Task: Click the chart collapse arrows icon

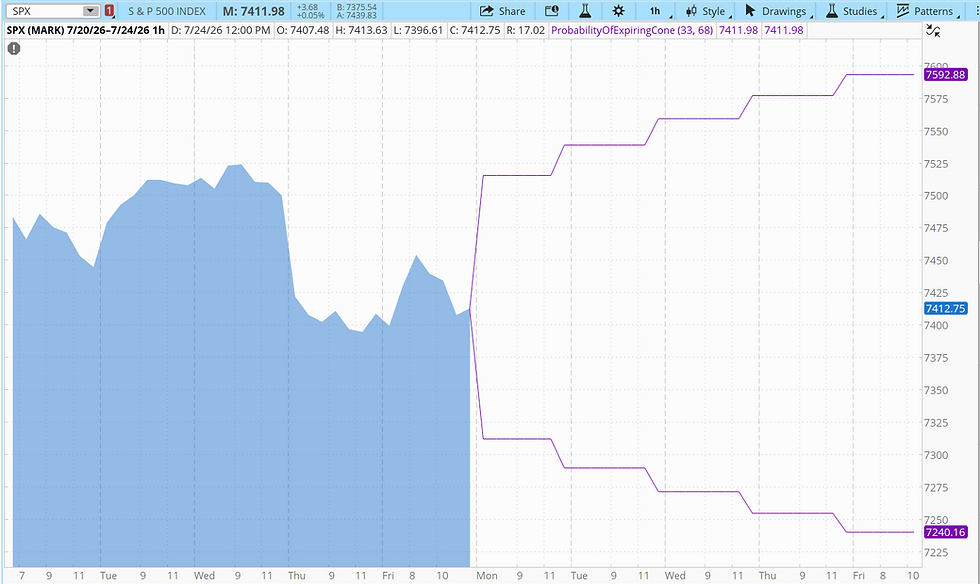Action: coord(934,31)
